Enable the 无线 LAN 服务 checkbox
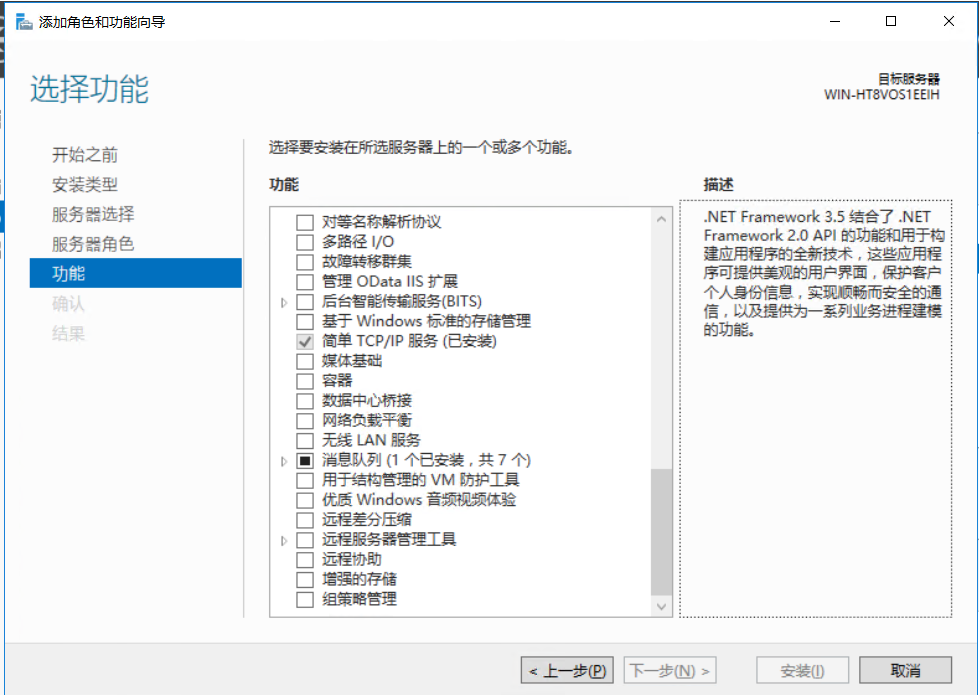Viewport: 979px width, 695px height. [x=303, y=440]
